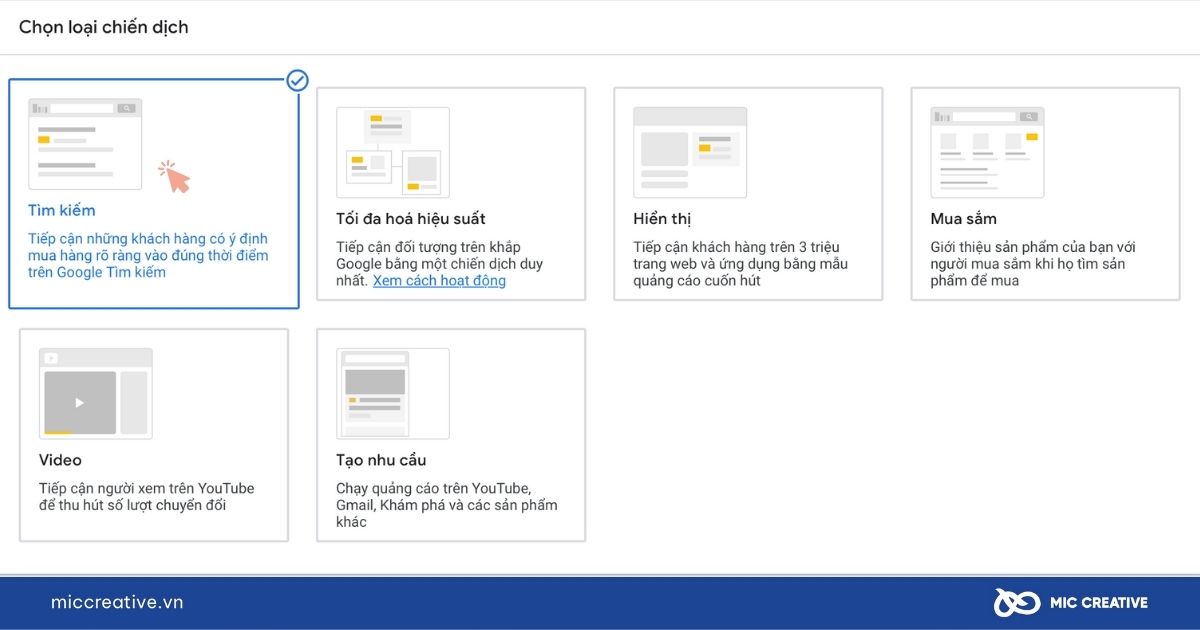Click the Tạo nhu cầu campaign illustration
The width and height of the screenshot is (1200, 630).
click(x=393, y=393)
